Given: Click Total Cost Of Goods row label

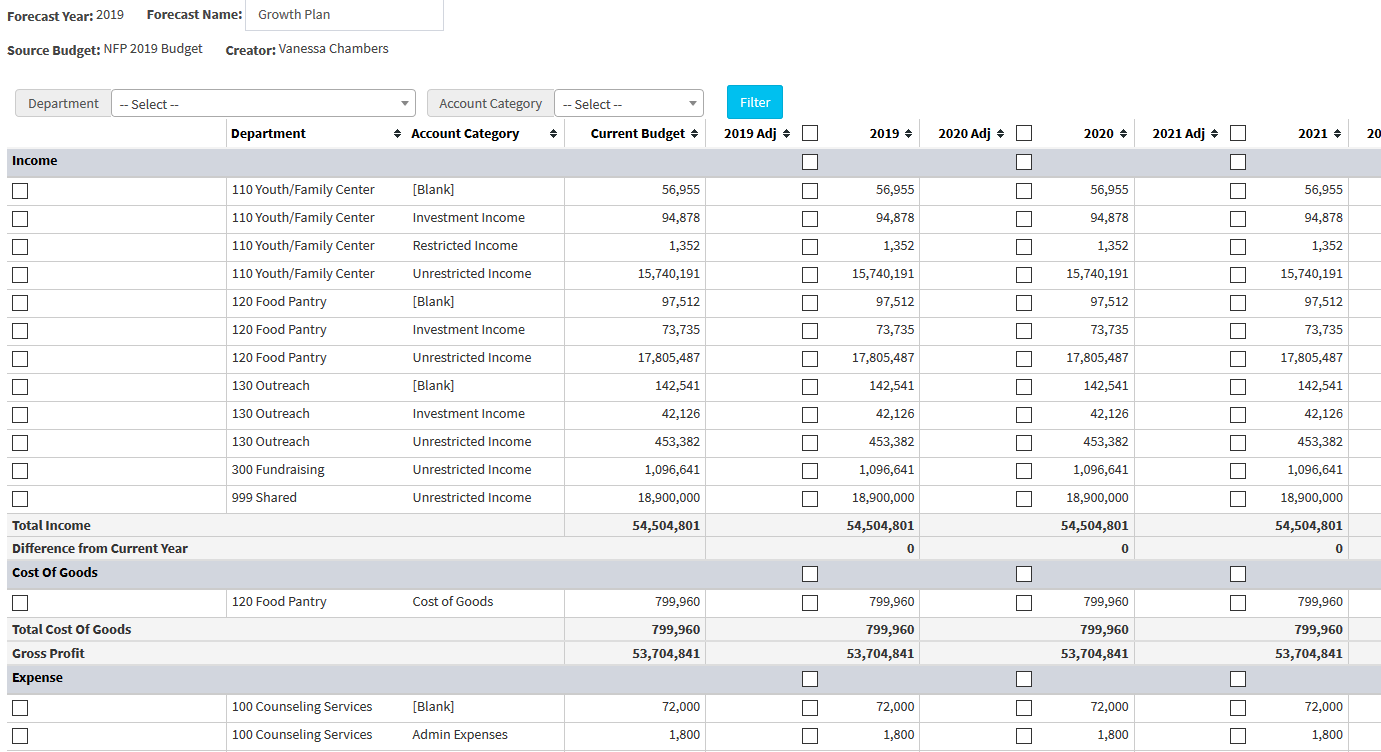Looking at the screenshot, I should pos(71,630).
